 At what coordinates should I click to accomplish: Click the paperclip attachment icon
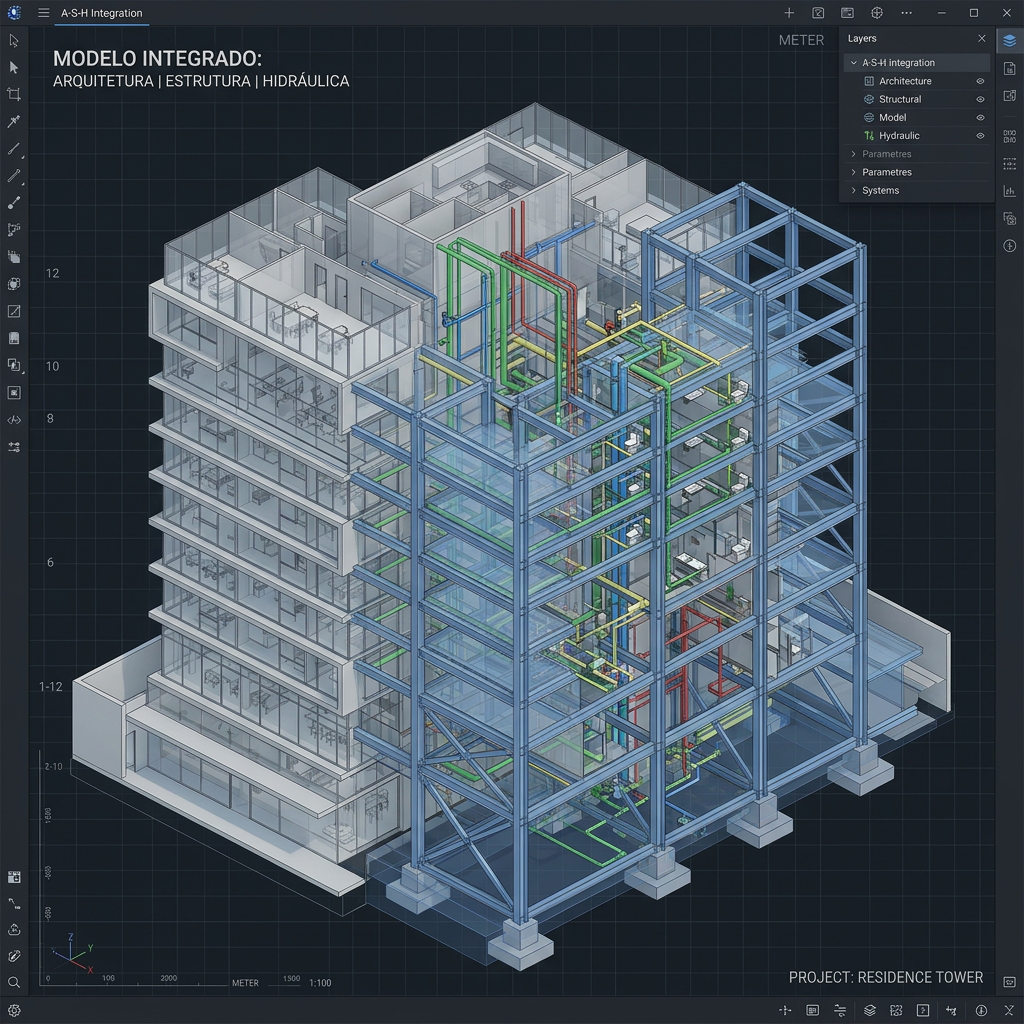tap(14, 956)
